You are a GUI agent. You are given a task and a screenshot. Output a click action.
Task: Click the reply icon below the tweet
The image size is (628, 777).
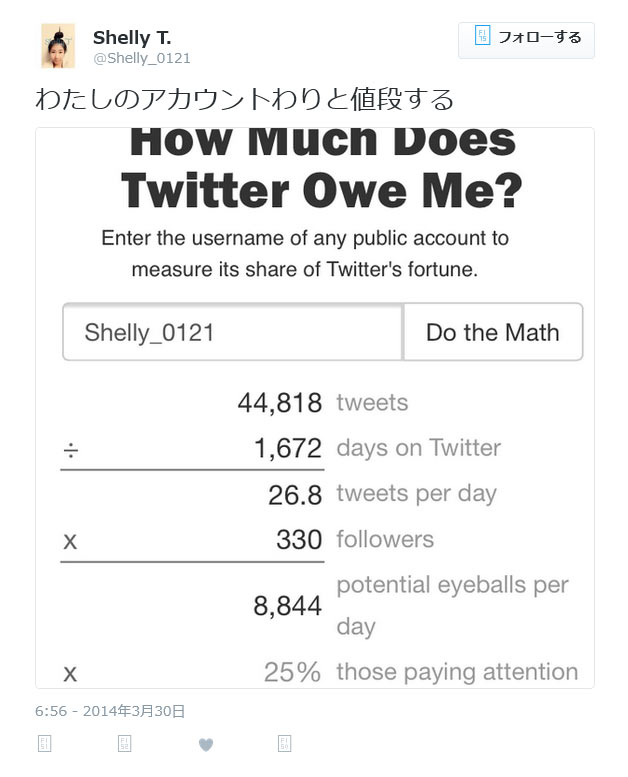(x=45, y=743)
